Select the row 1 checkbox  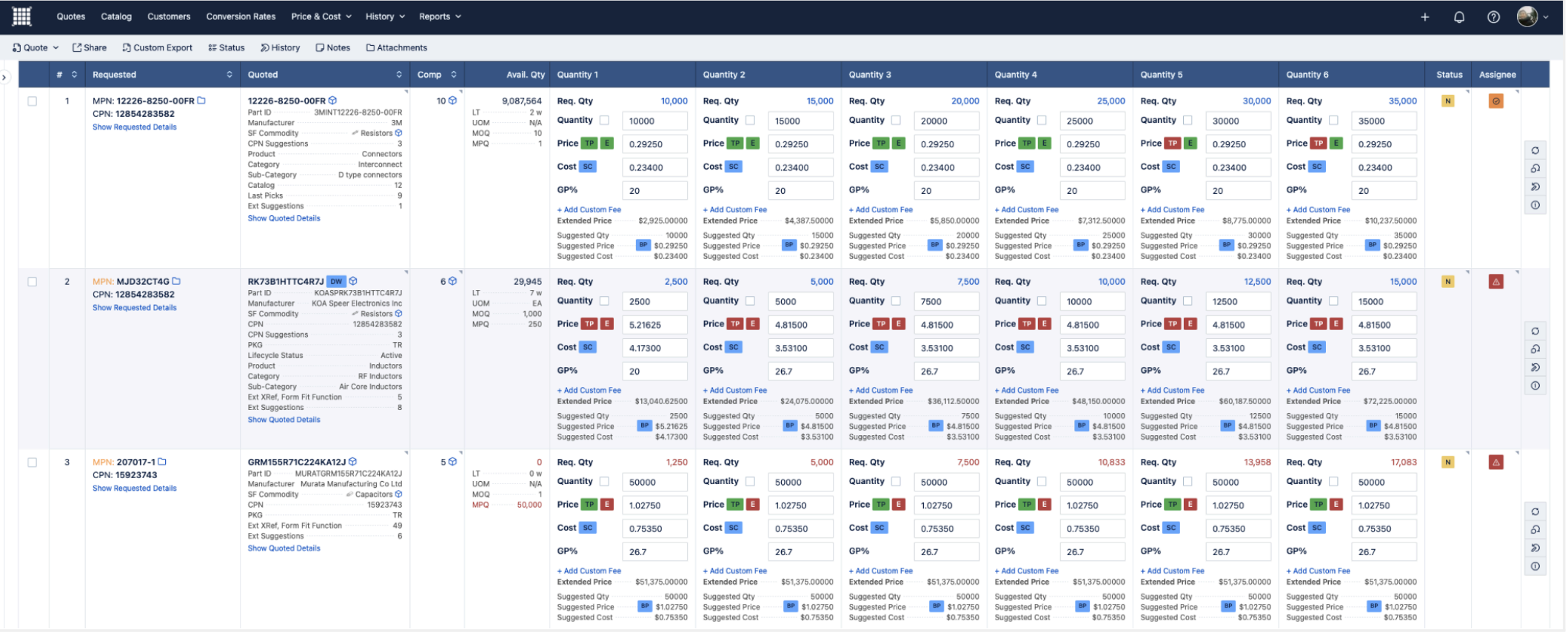pyautogui.click(x=33, y=101)
